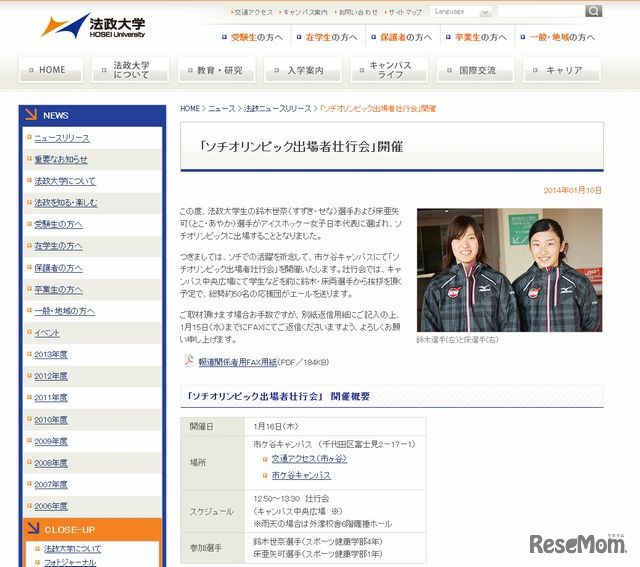Select 卒業生の方へ header tab
640x567 pixels.
point(477,37)
